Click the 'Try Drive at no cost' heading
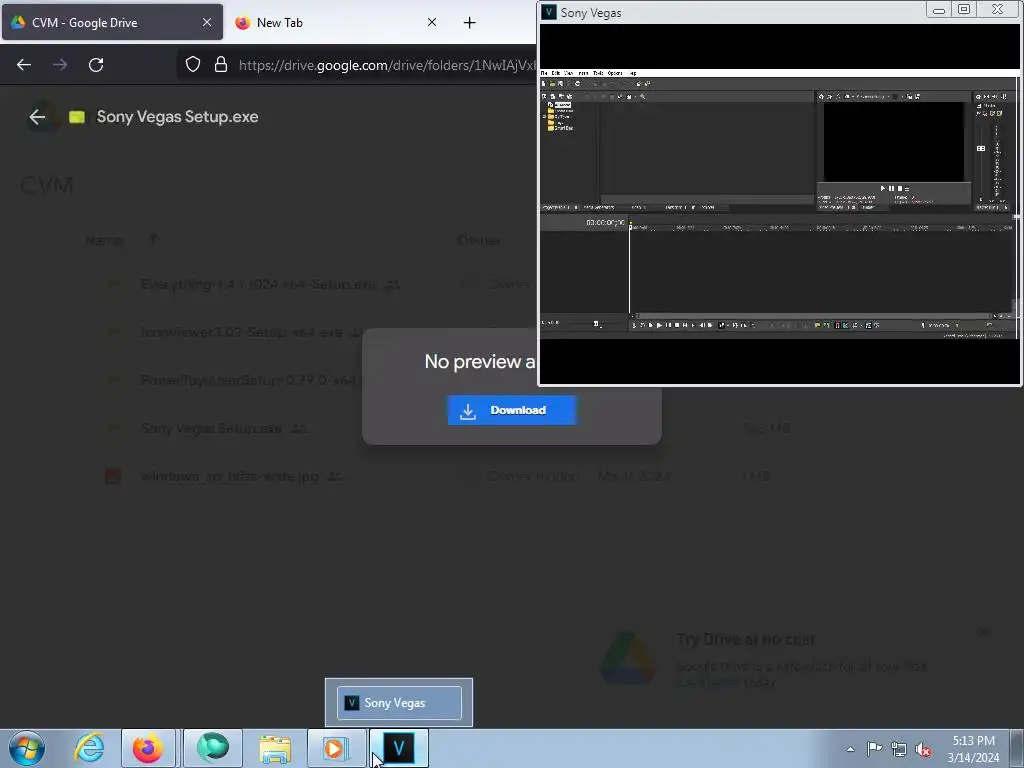 coord(746,639)
